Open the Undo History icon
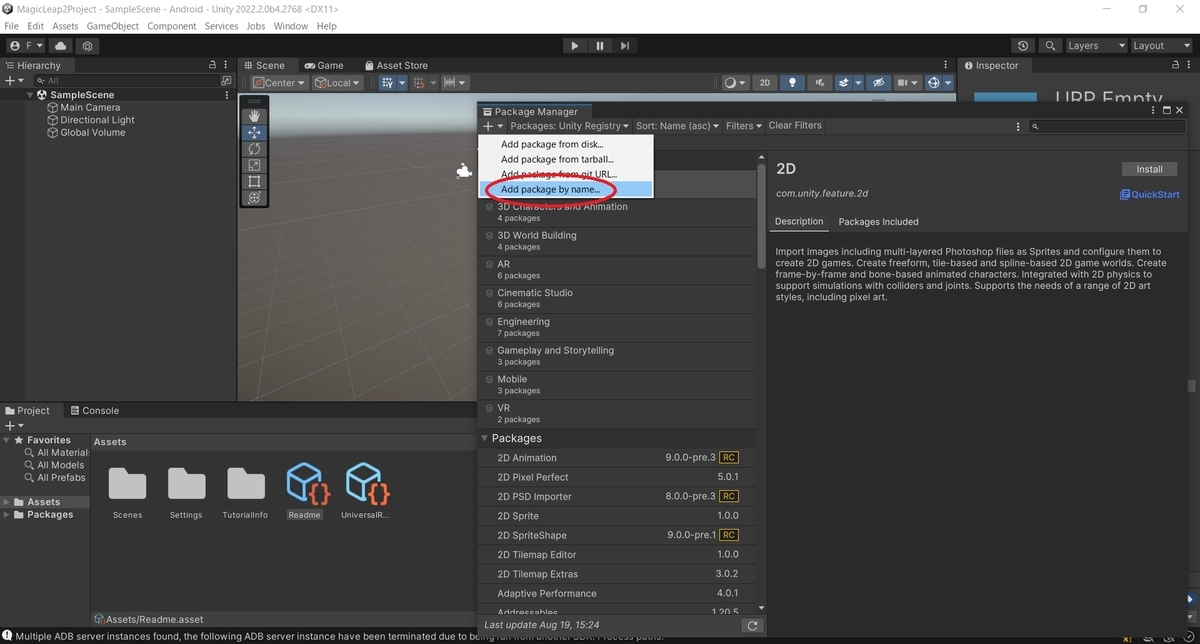1200x644 pixels. pos(1022,46)
